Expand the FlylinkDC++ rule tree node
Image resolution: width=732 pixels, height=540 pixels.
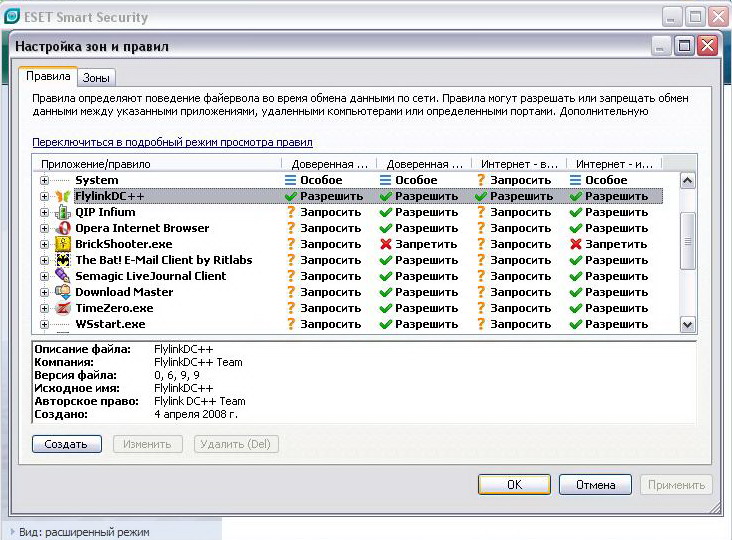pos(44,197)
